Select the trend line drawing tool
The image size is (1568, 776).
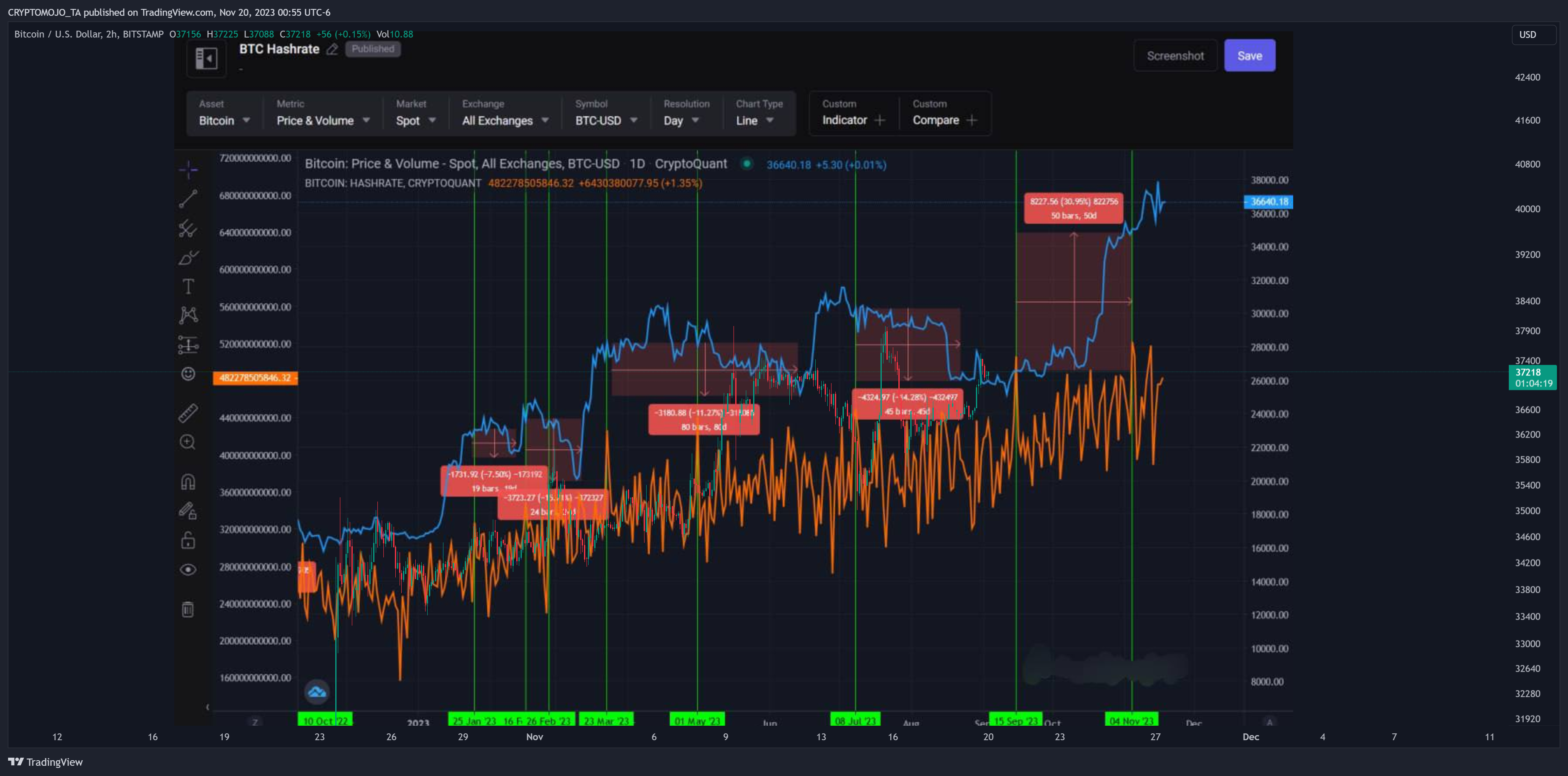[x=188, y=199]
